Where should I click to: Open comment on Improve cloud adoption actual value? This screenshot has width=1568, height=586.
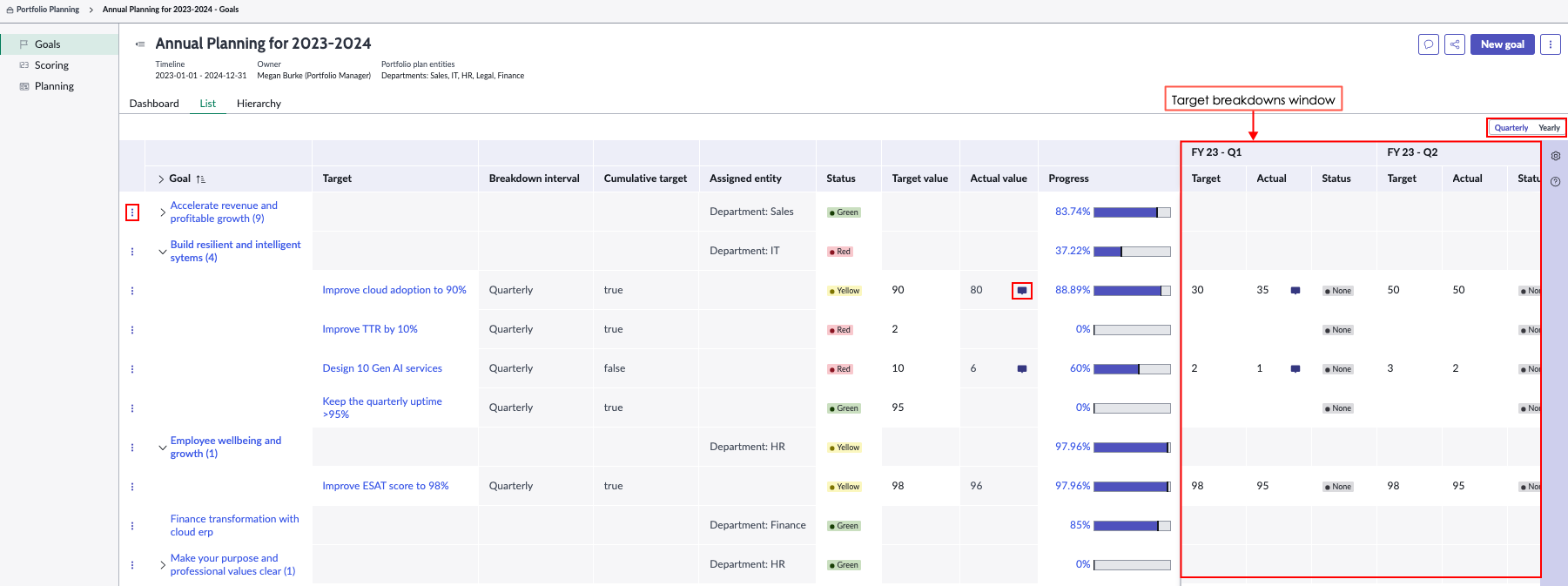coord(1022,291)
